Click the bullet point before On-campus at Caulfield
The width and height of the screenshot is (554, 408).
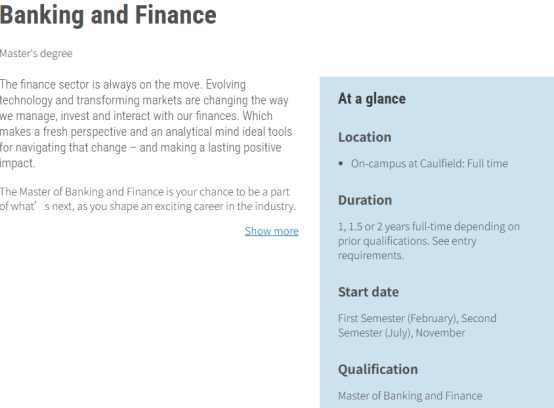coord(341,164)
